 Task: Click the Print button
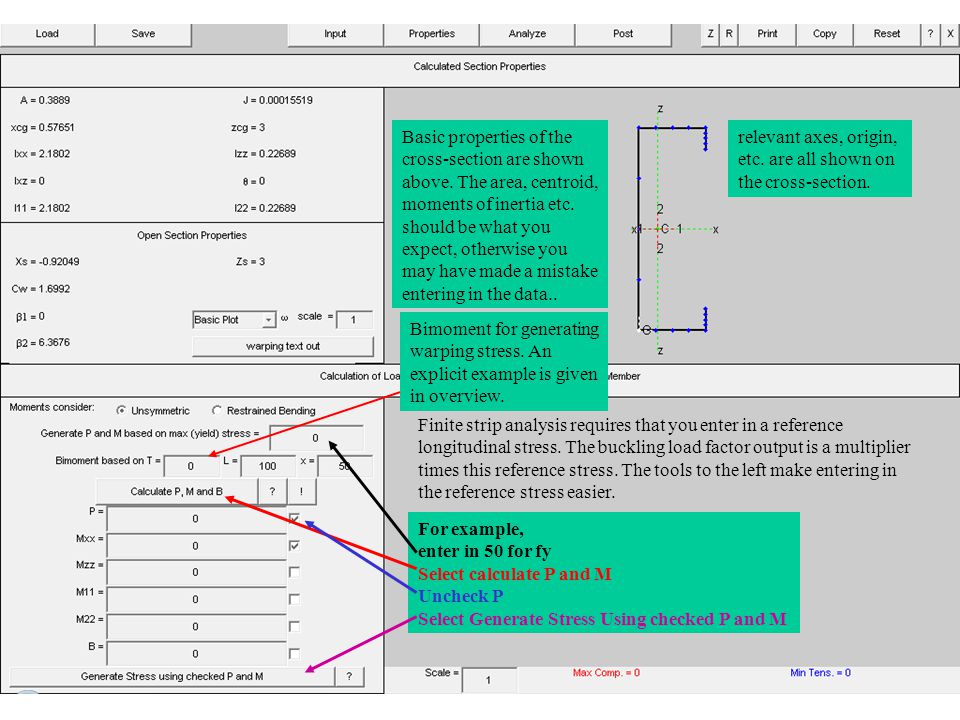click(767, 34)
